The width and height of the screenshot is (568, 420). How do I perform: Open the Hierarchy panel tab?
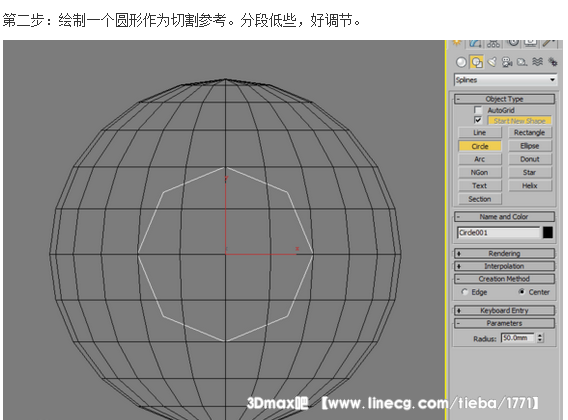point(493,43)
